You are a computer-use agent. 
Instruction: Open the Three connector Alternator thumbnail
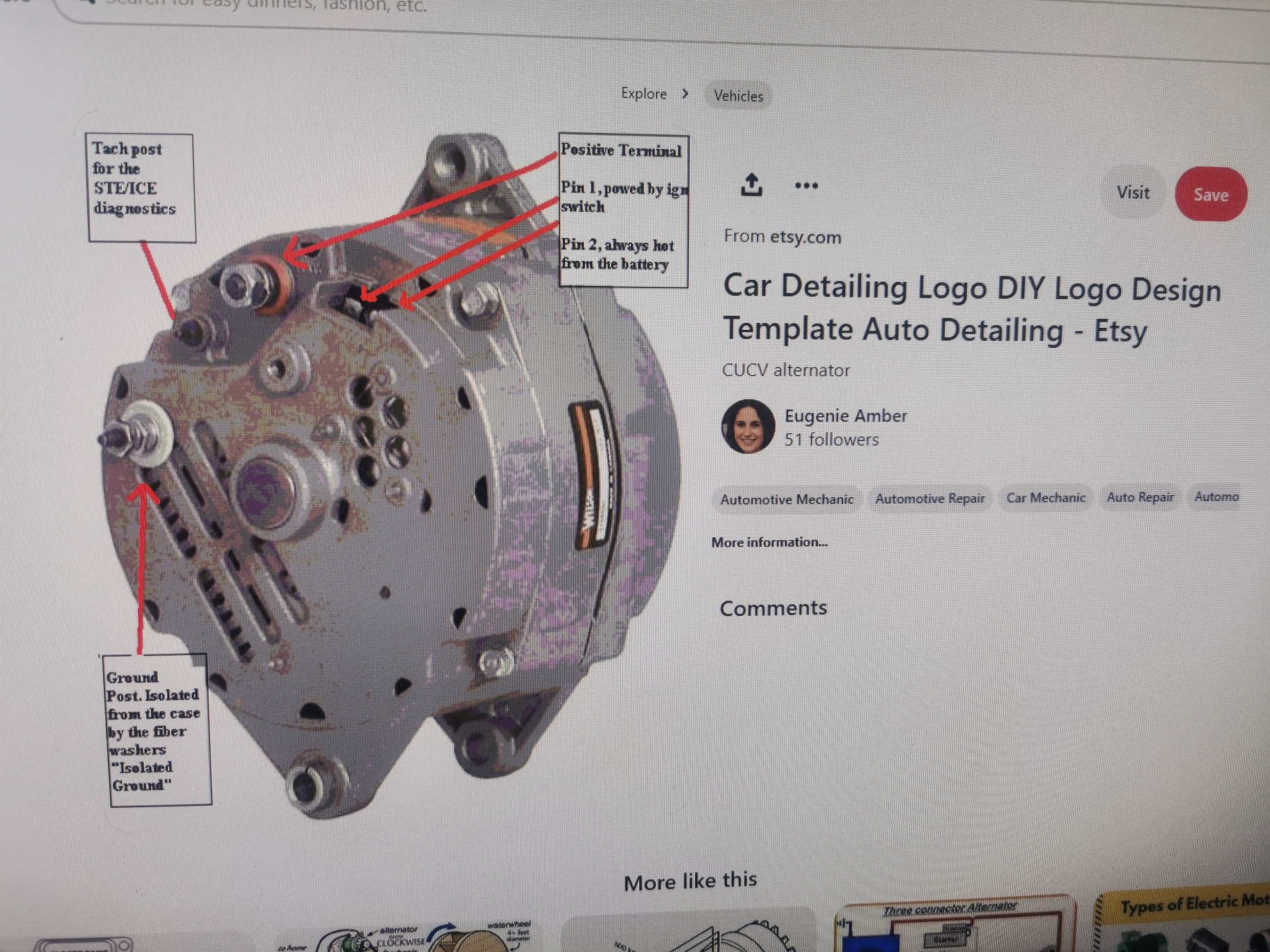956,925
